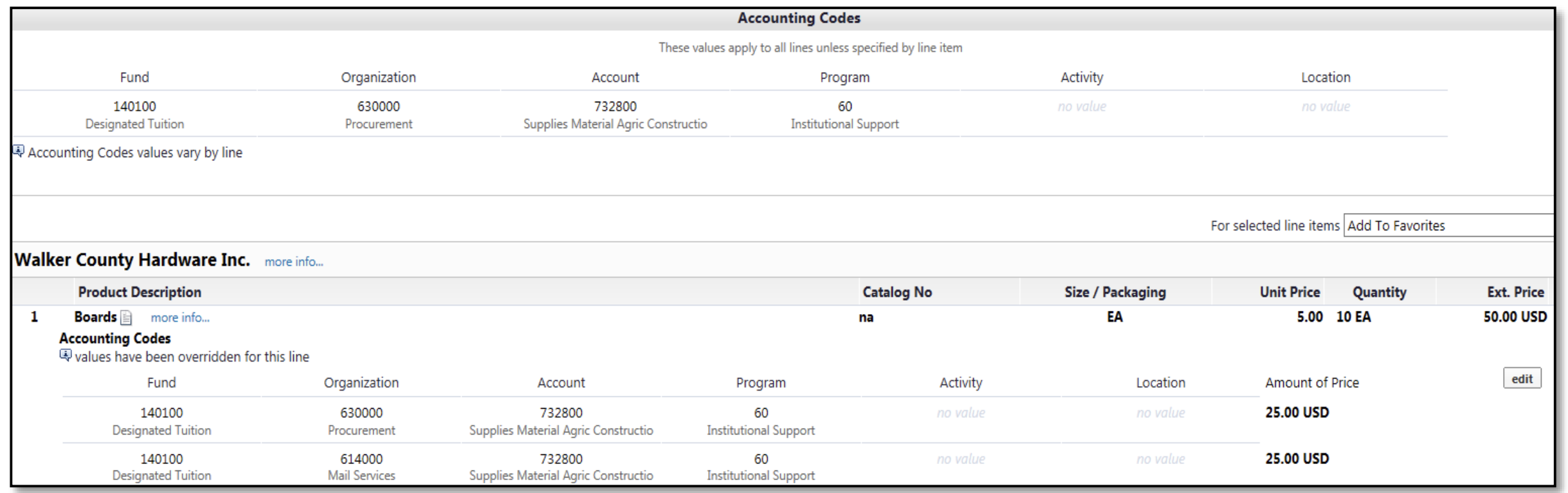The height and width of the screenshot is (493, 1568).
Task: Click the Unit Price column header
Action: 1289,292
